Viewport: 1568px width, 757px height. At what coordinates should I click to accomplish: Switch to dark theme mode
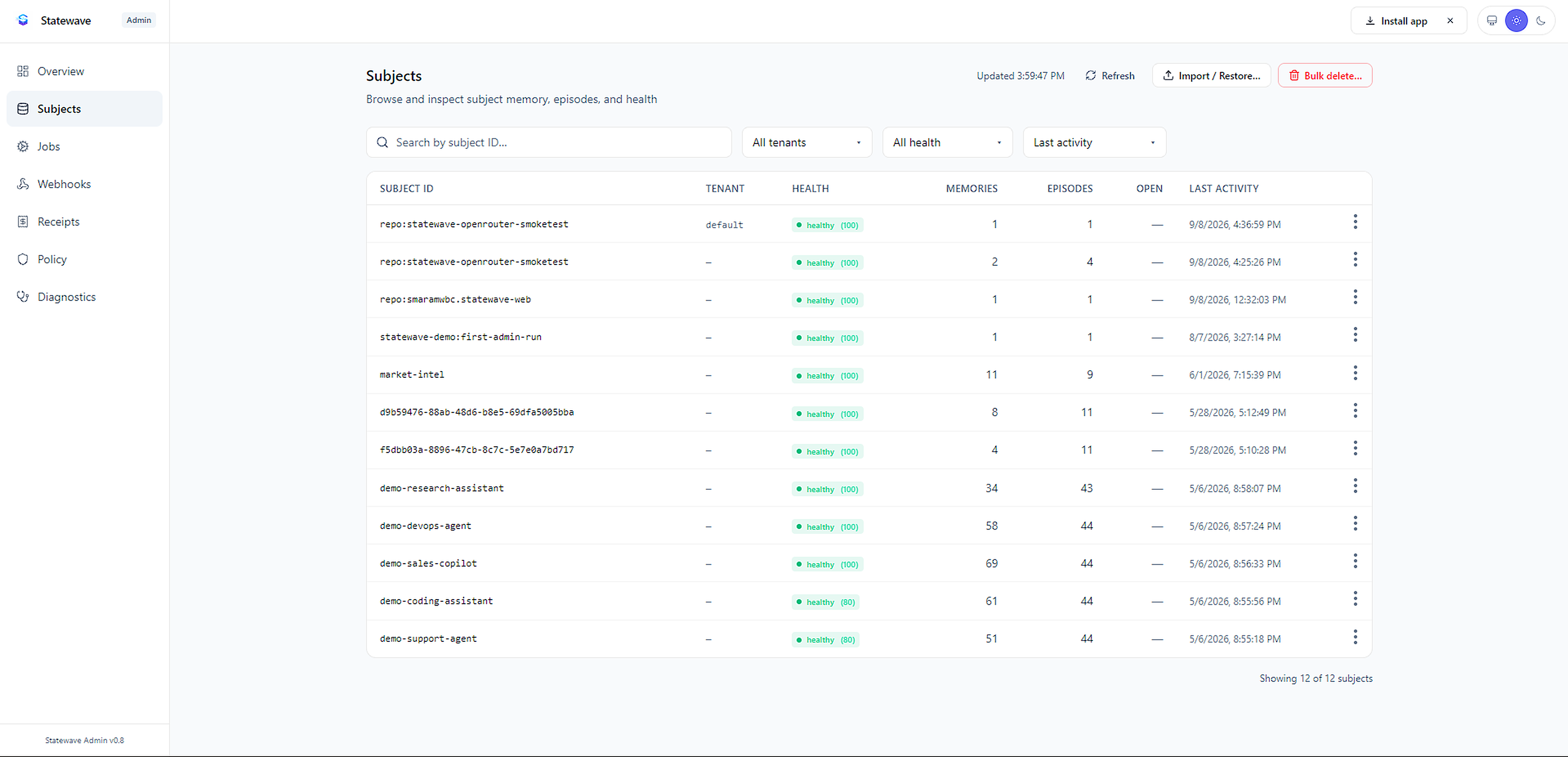coord(1541,21)
